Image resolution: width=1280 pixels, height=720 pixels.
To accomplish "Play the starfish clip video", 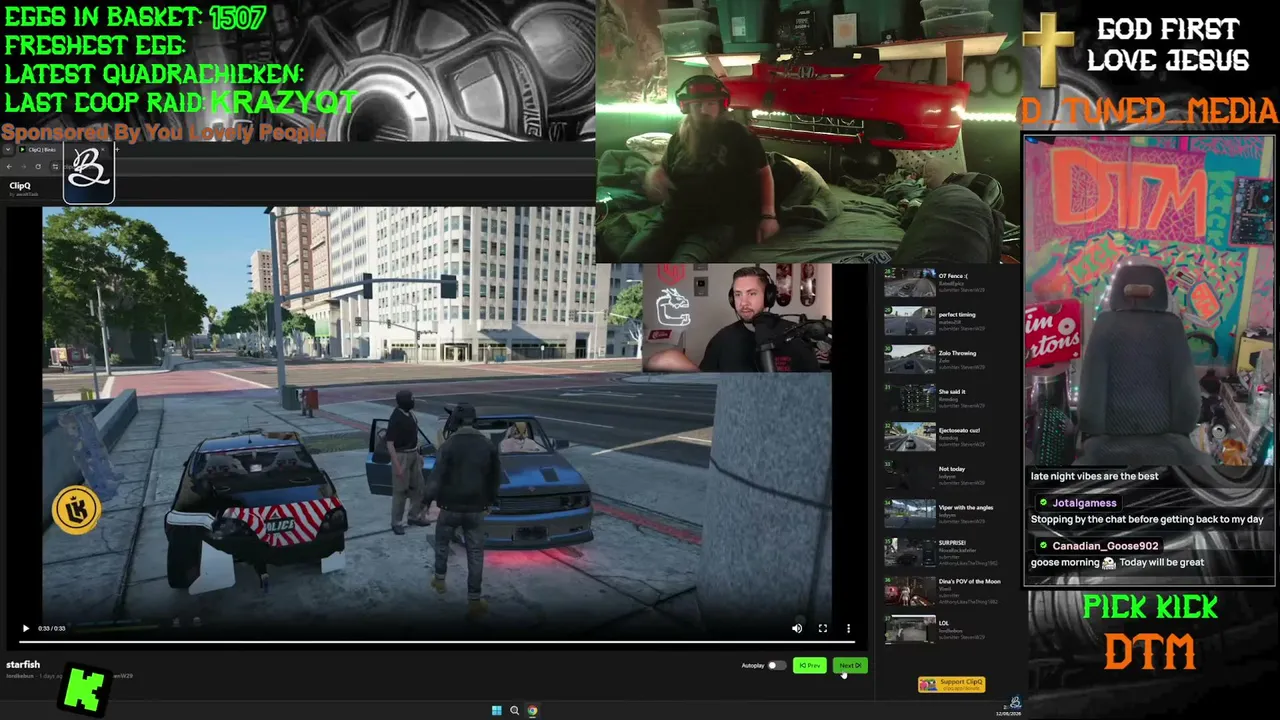I will [x=26, y=628].
